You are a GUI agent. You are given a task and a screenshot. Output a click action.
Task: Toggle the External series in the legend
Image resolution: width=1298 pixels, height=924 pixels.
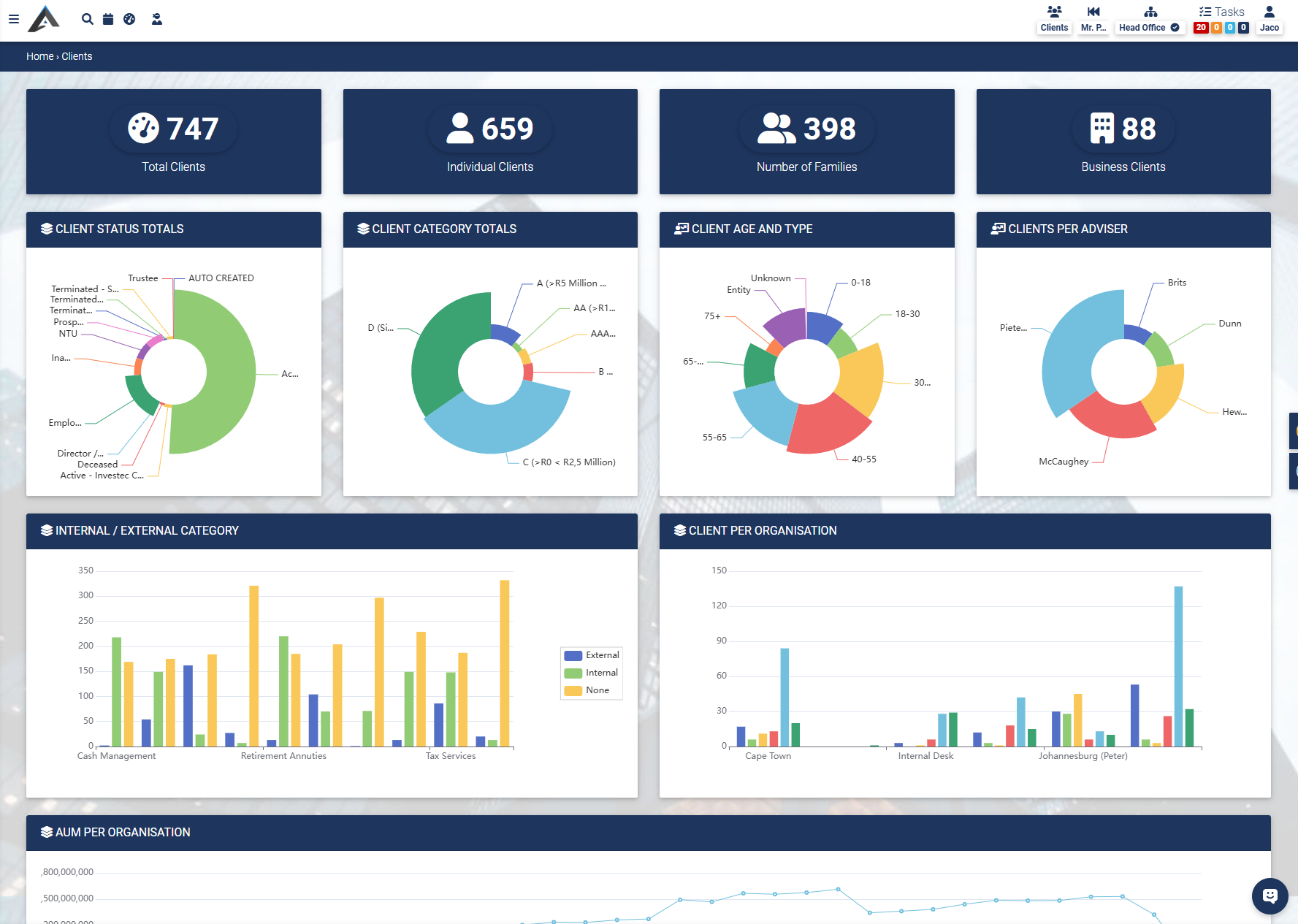(592, 655)
